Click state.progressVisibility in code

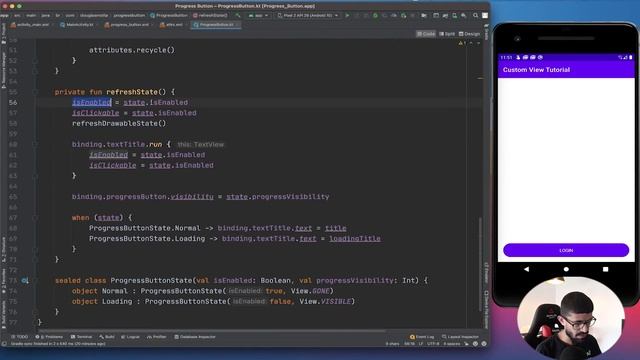coord(278,197)
